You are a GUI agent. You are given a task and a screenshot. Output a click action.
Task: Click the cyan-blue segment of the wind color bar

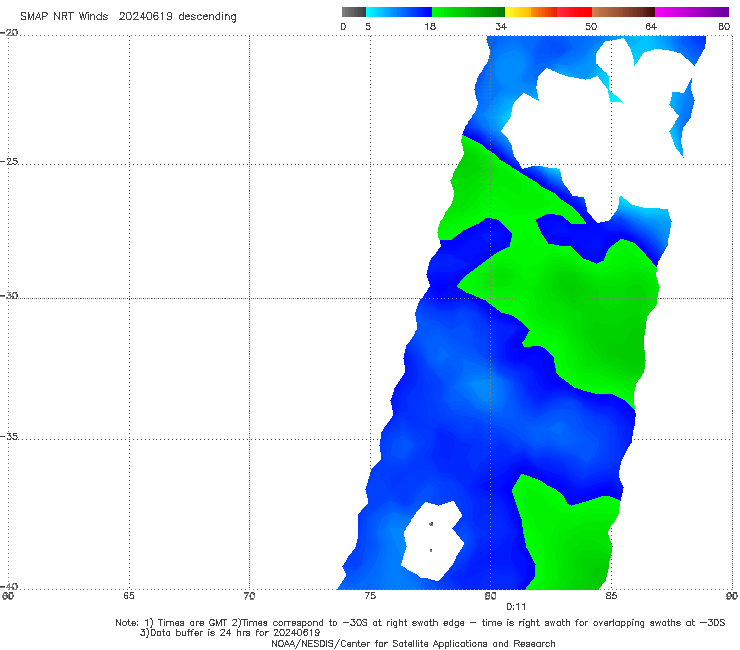(x=399, y=12)
